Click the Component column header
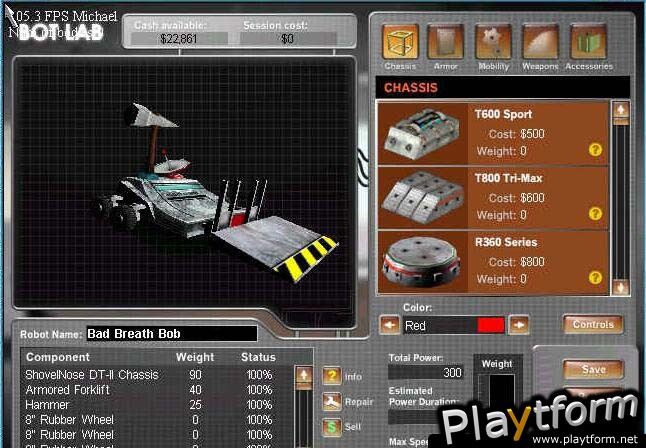 [x=58, y=357]
